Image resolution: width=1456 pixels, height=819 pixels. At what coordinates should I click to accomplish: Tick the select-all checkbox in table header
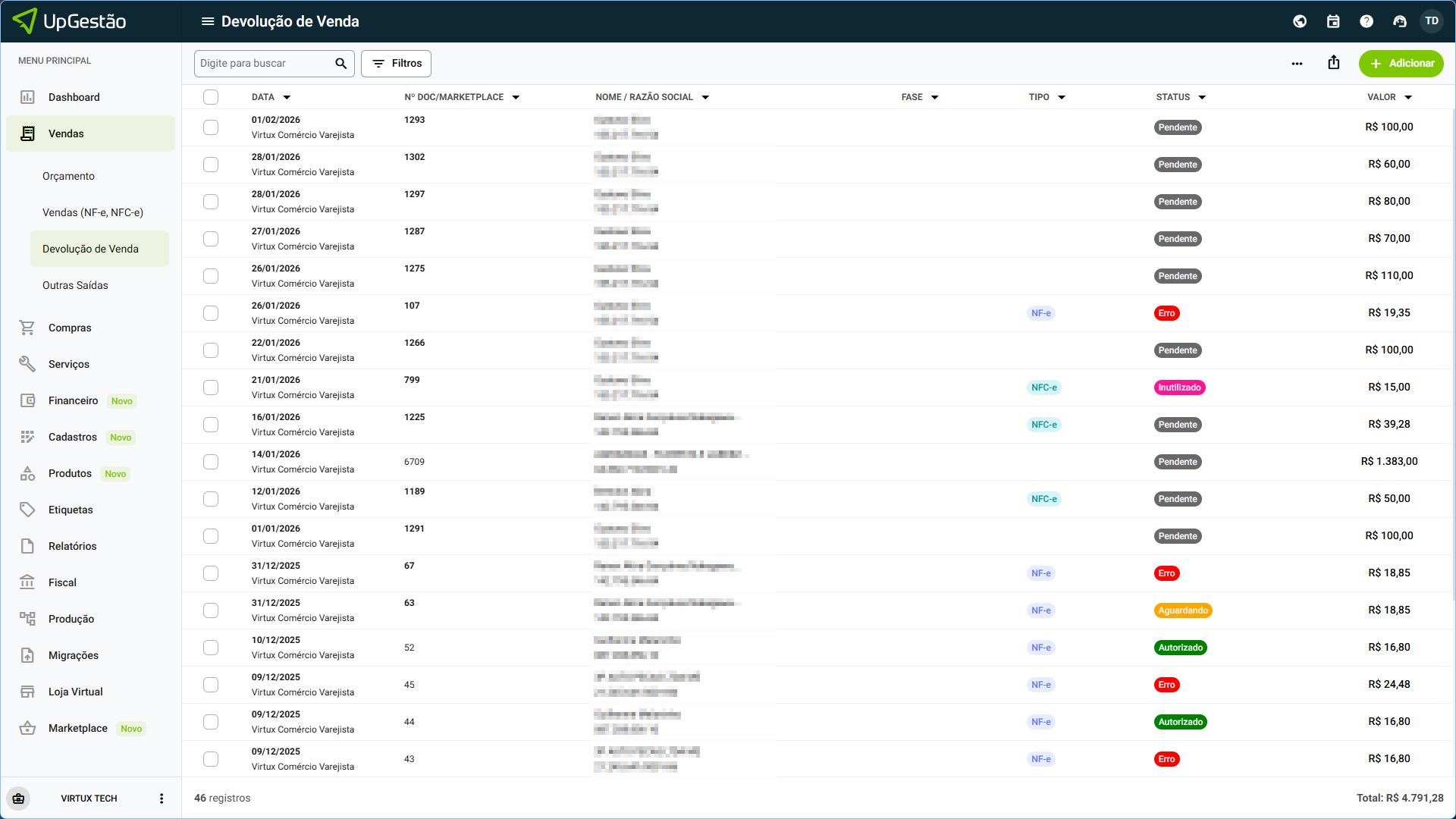(211, 97)
